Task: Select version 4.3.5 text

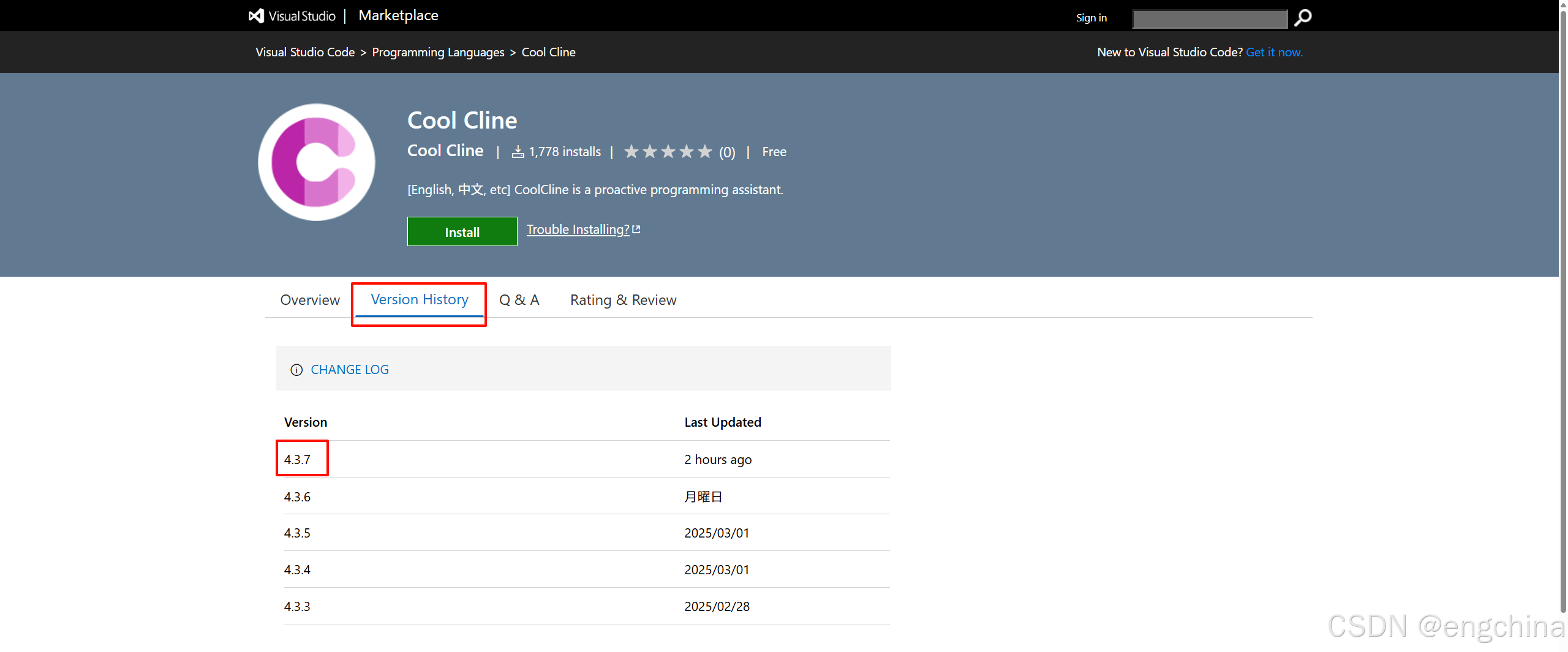Action: point(297,533)
